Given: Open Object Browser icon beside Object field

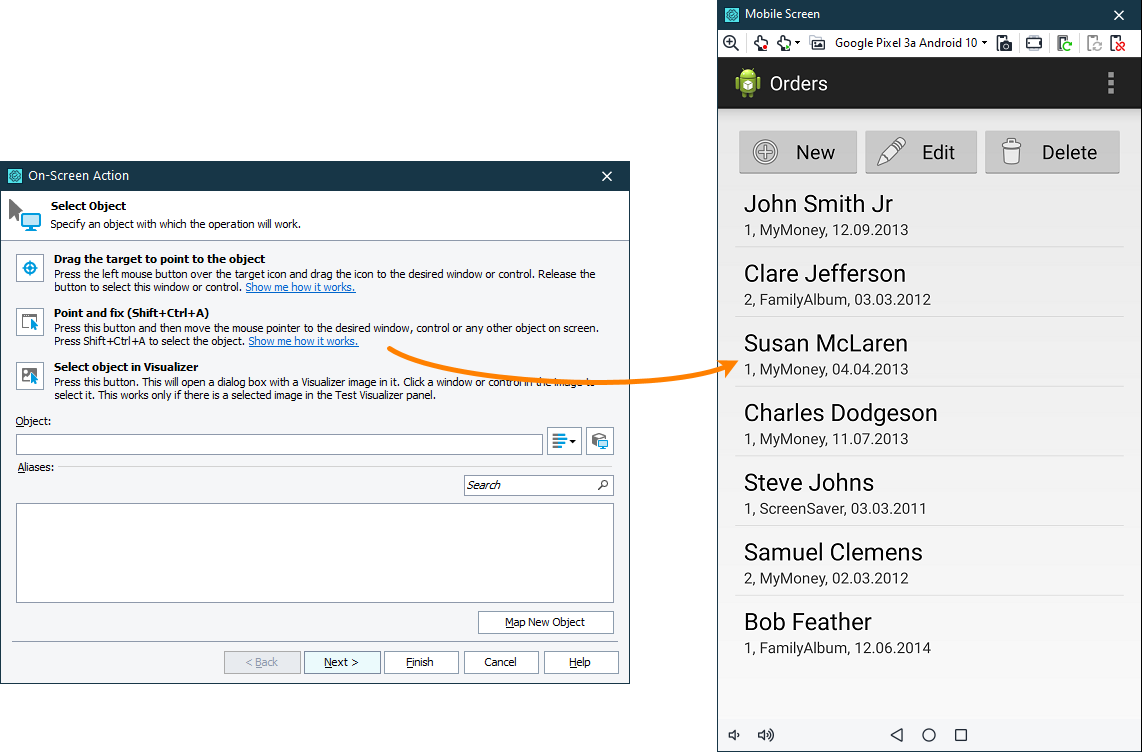Looking at the screenshot, I should (599, 441).
